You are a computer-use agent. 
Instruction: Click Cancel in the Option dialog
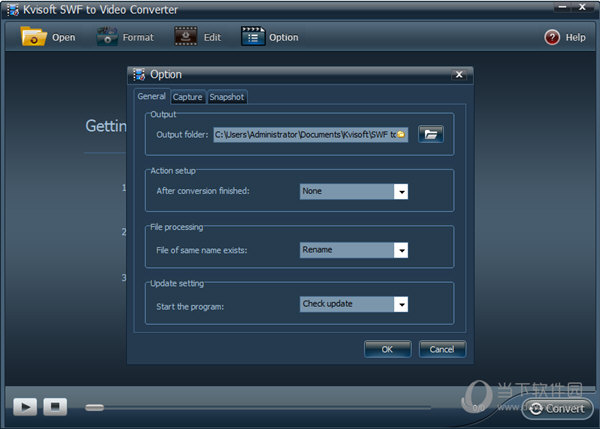click(x=442, y=349)
